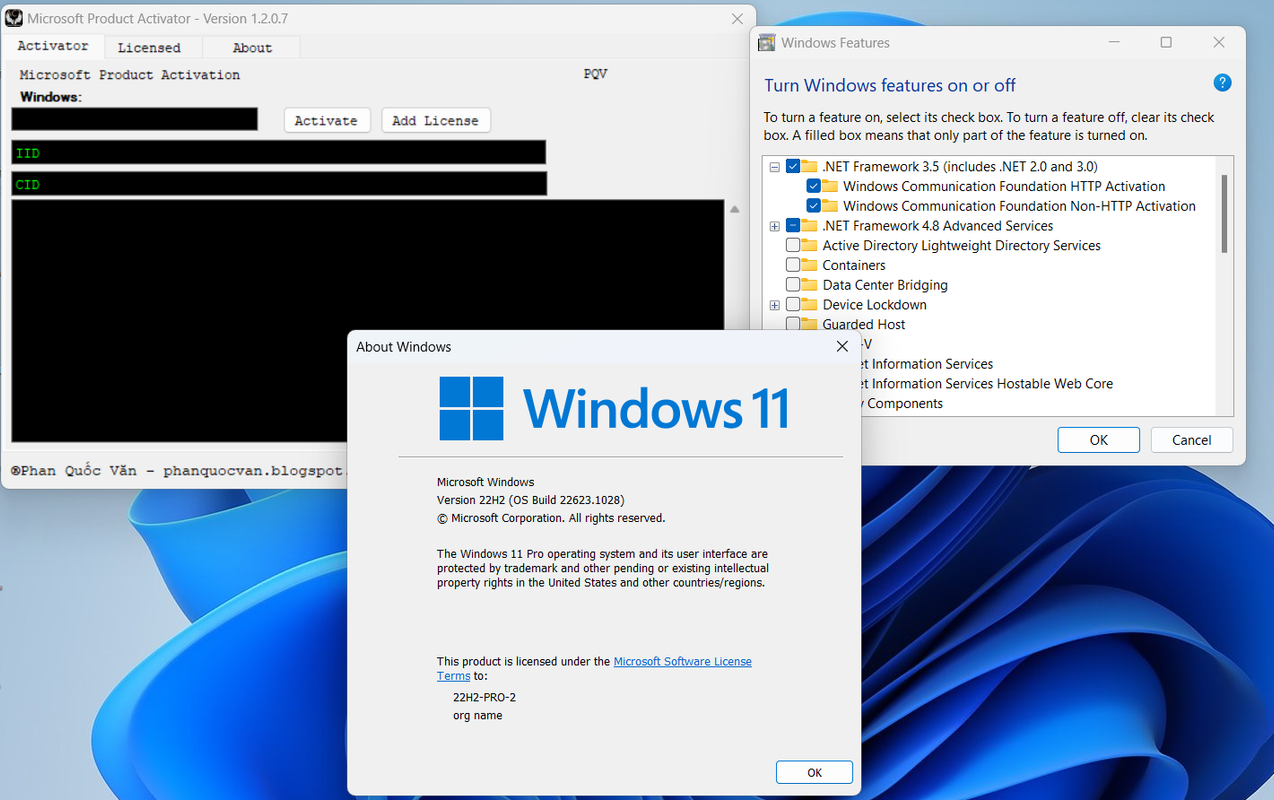Check the Data Center Bridging checkbox

click(x=793, y=285)
